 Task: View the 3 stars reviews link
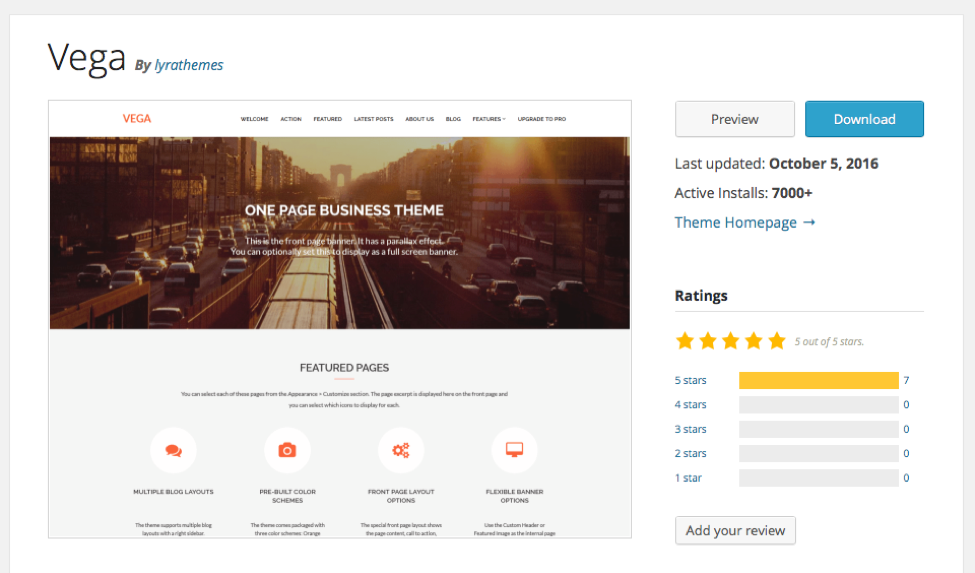[x=690, y=429]
